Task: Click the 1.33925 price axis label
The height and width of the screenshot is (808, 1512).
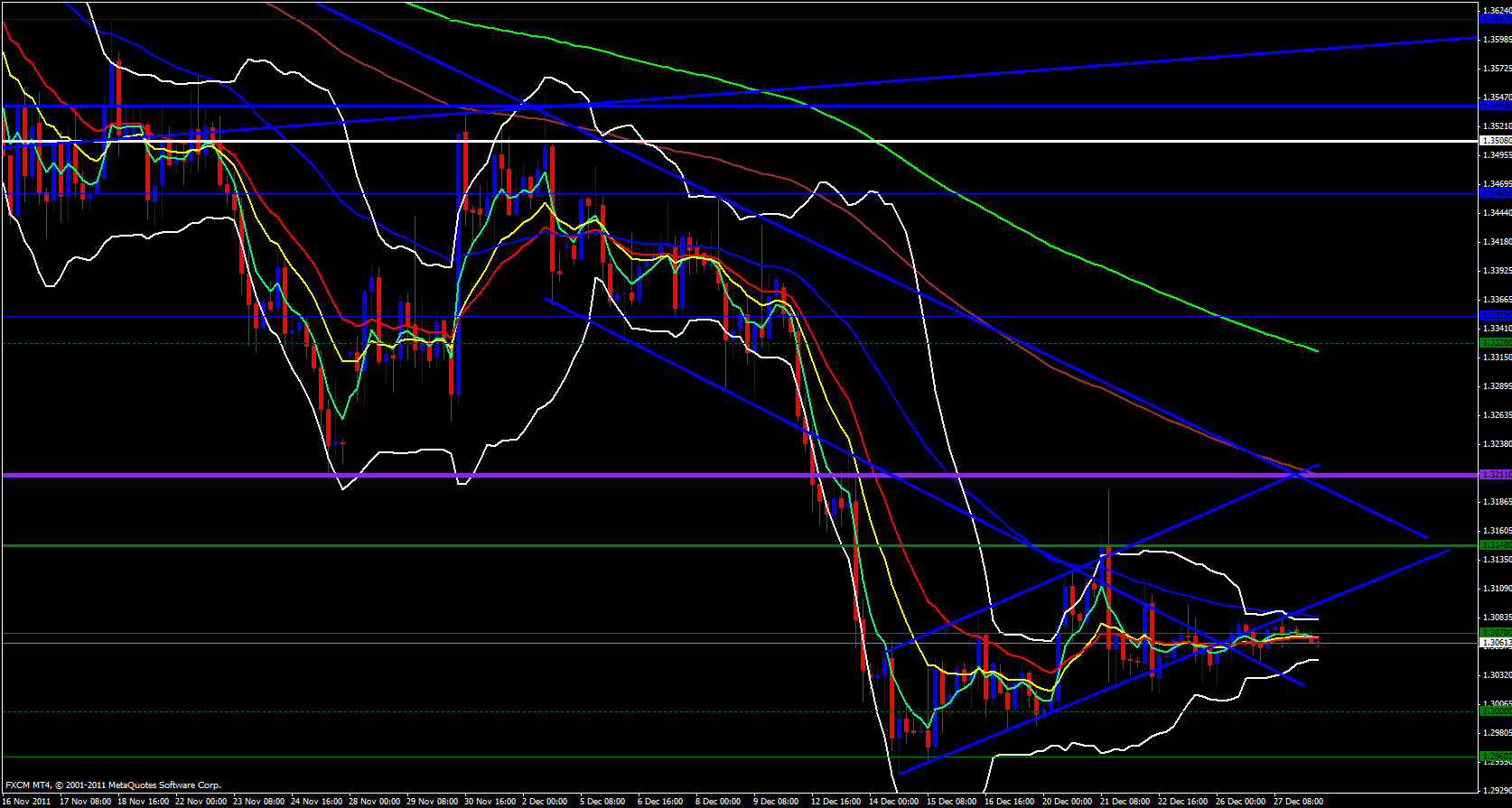Action: tap(1497, 271)
